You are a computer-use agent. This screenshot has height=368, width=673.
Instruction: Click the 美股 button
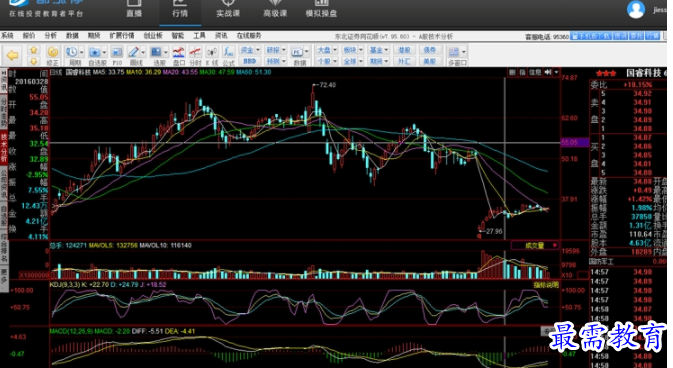click(430, 61)
